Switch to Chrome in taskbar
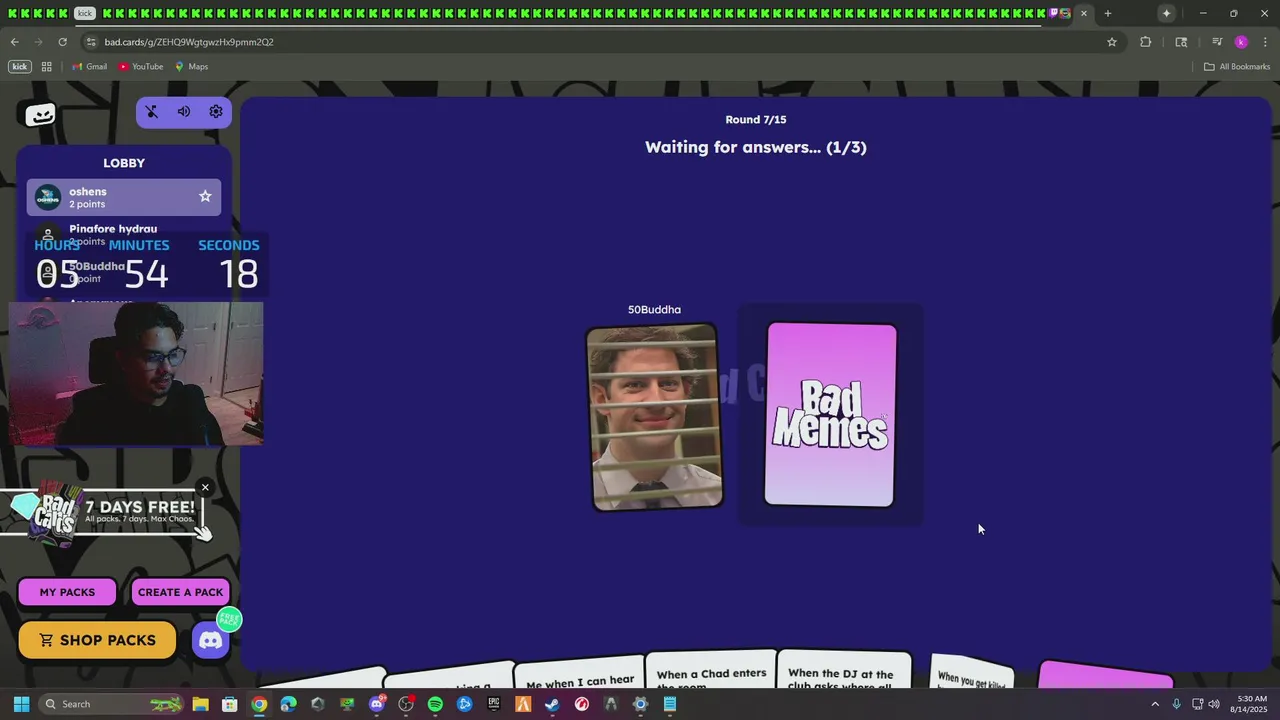This screenshot has width=1280, height=720. (x=259, y=704)
